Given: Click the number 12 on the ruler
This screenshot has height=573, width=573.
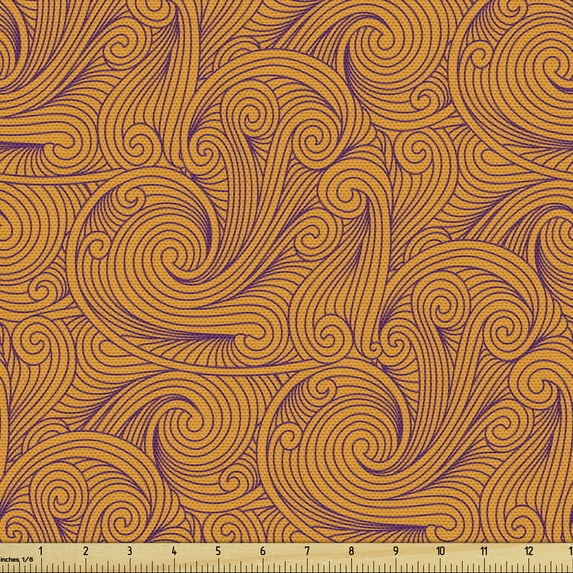Looking at the screenshot, I should click(x=529, y=550).
